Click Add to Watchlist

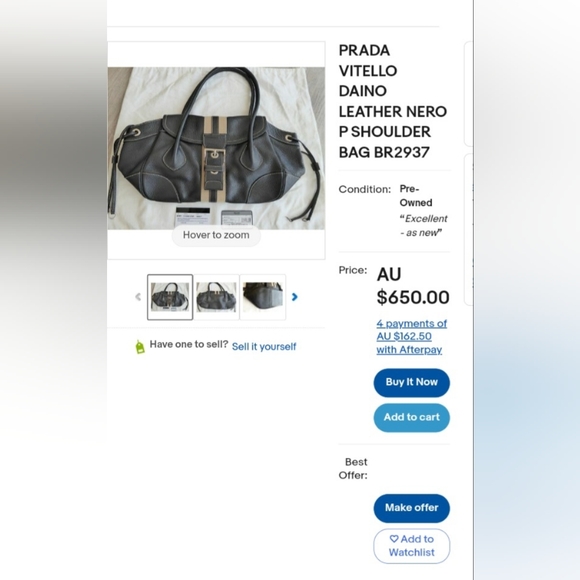pyautogui.click(x=412, y=546)
